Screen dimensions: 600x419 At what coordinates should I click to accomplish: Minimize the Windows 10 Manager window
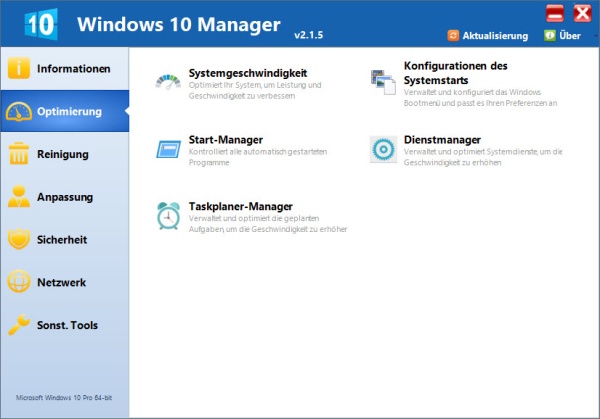(x=555, y=13)
